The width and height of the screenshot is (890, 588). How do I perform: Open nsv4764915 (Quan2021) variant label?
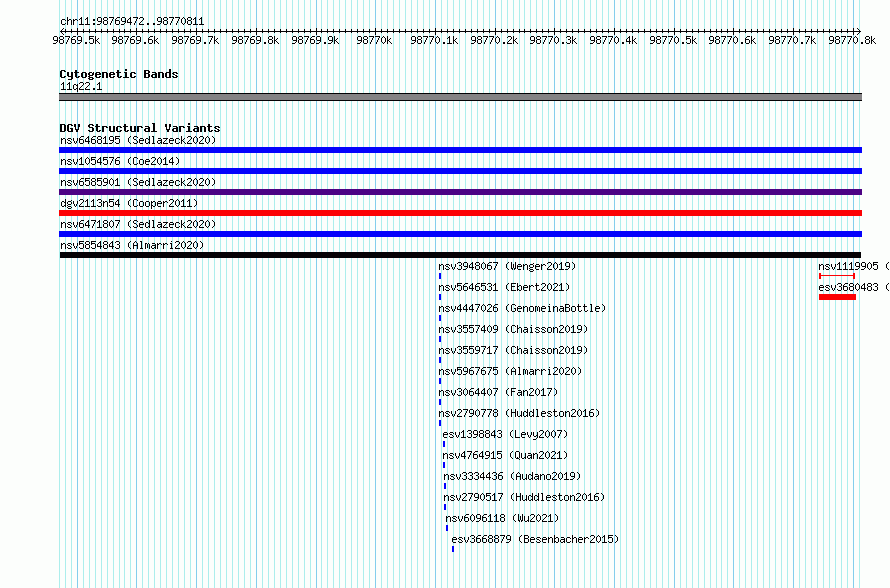[505, 455]
